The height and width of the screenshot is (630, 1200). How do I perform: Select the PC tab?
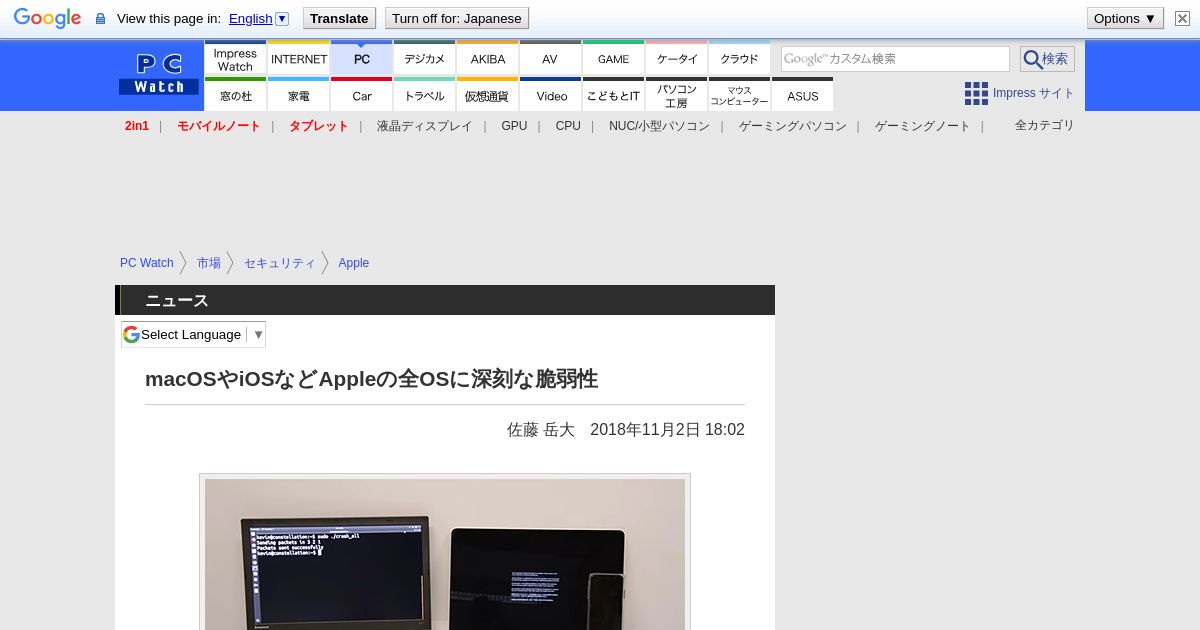361,58
